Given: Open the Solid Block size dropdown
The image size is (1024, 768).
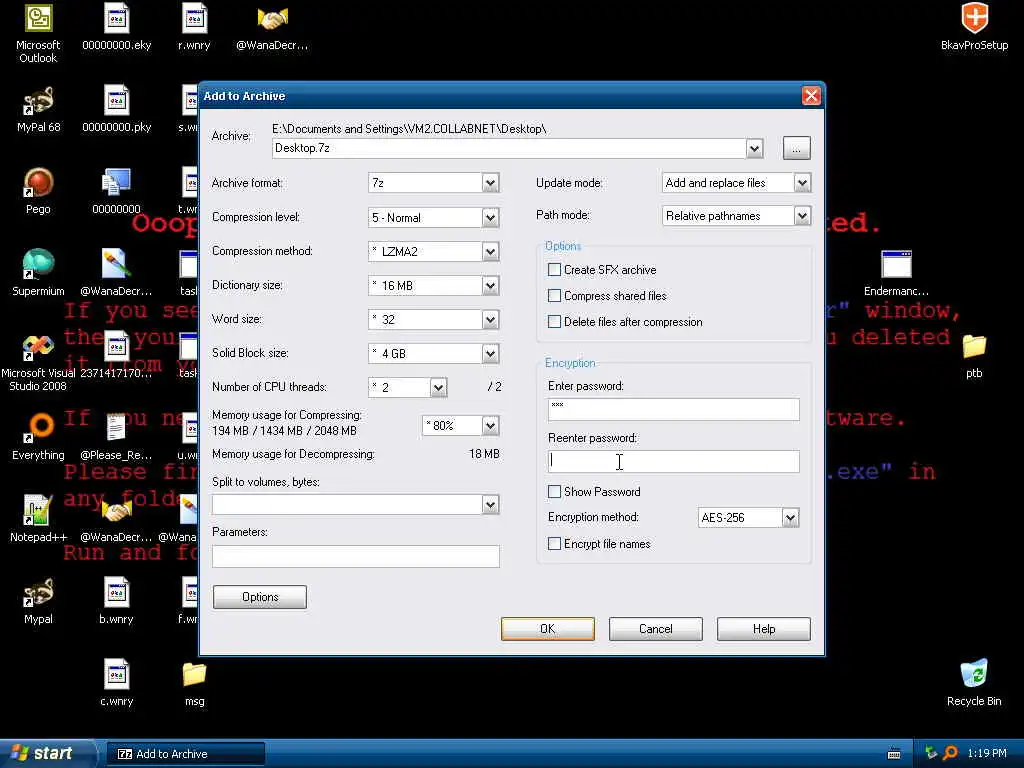Looking at the screenshot, I should click(x=490, y=353).
